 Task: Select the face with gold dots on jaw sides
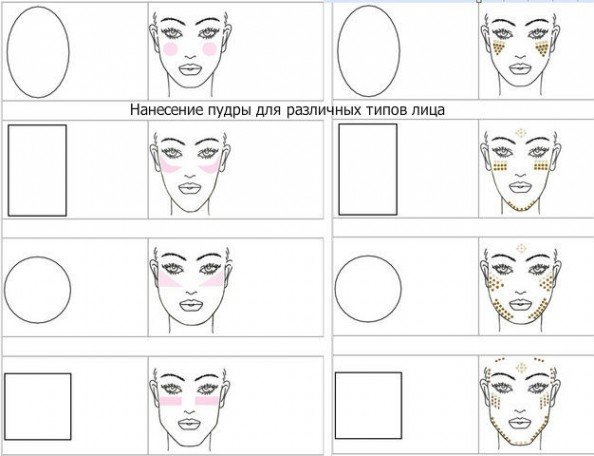point(521,289)
